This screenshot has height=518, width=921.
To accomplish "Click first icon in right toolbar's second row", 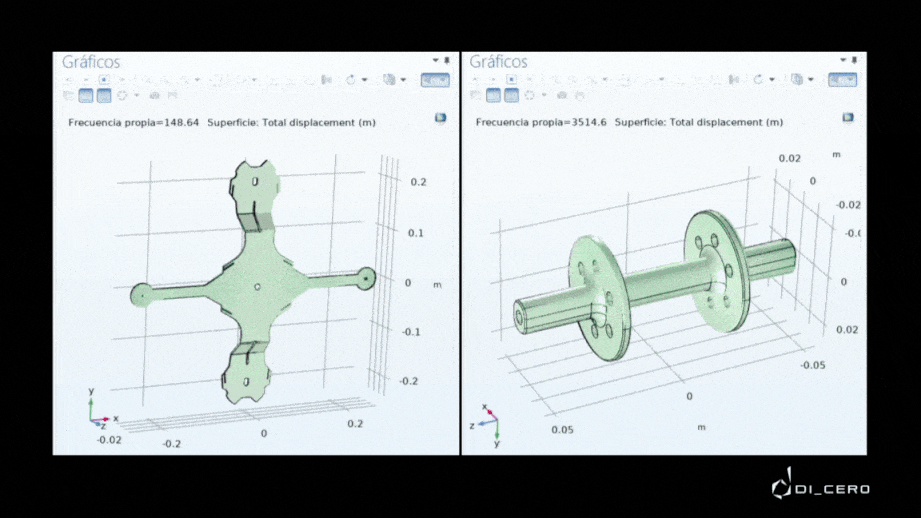I will [476, 95].
